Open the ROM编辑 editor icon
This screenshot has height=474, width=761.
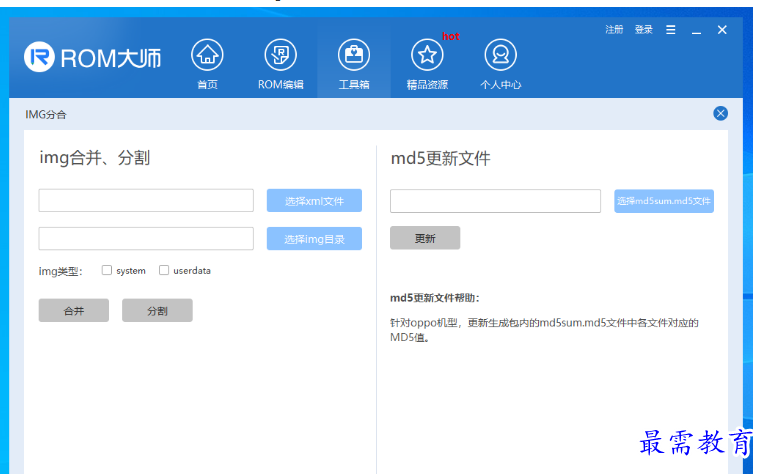pyautogui.click(x=281, y=55)
